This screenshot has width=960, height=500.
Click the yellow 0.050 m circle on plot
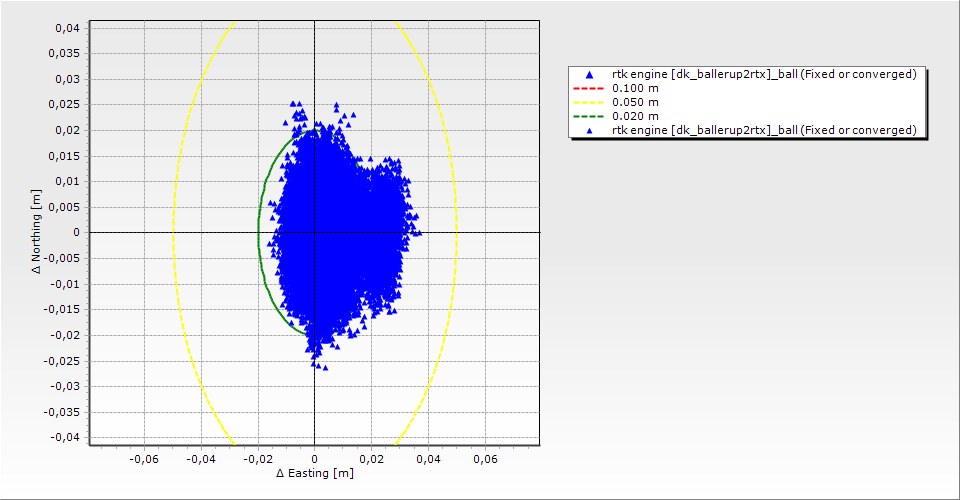[x=173, y=233]
